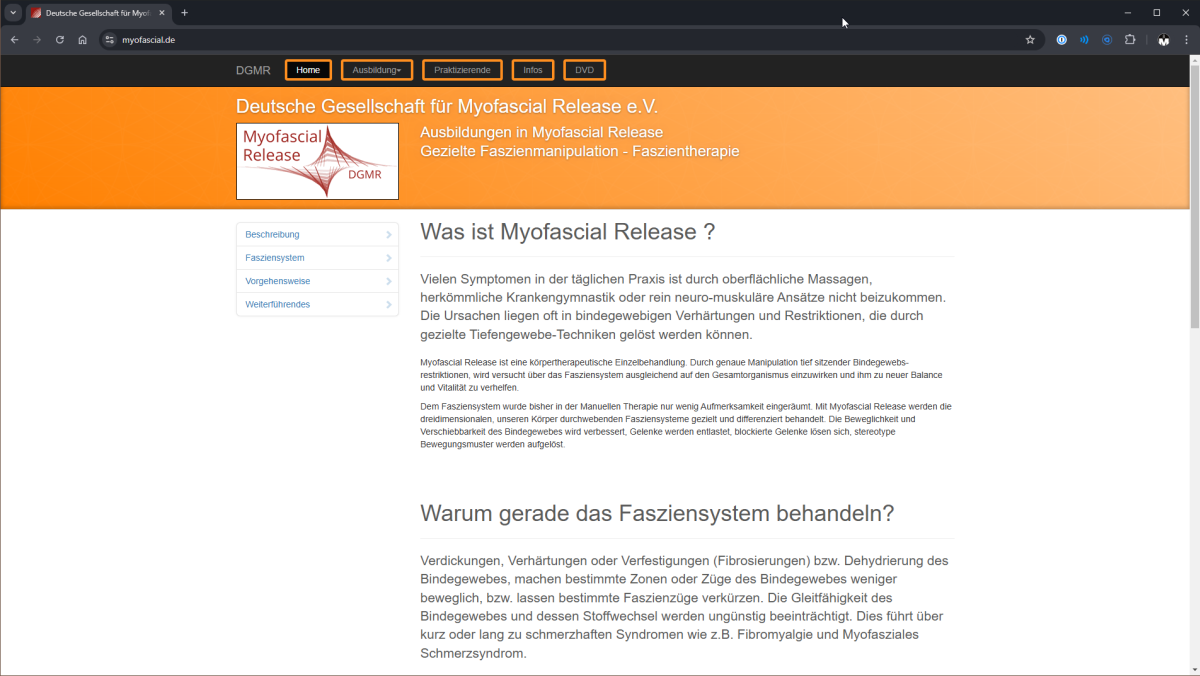The height and width of the screenshot is (676, 1200).
Task: Open Beschreibung in the sidebar
Action: [317, 234]
